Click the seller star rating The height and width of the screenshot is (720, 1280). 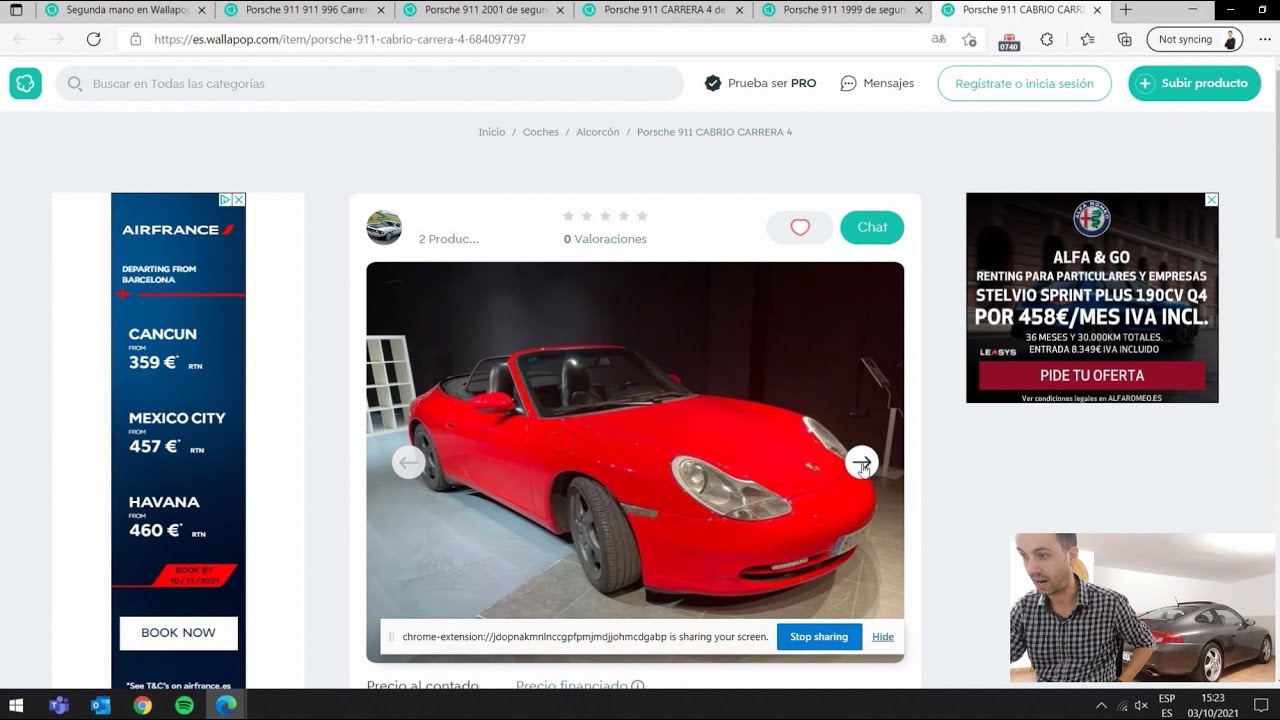pos(605,216)
